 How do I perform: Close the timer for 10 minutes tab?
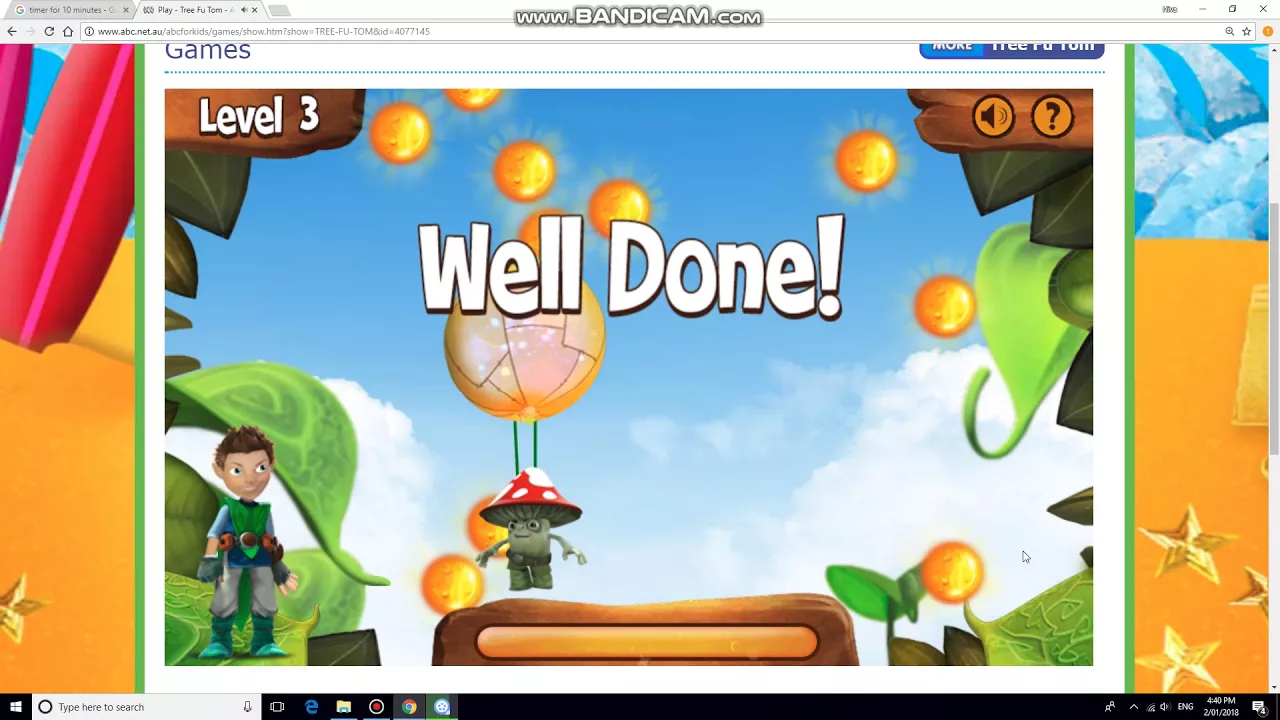pyautogui.click(x=126, y=10)
